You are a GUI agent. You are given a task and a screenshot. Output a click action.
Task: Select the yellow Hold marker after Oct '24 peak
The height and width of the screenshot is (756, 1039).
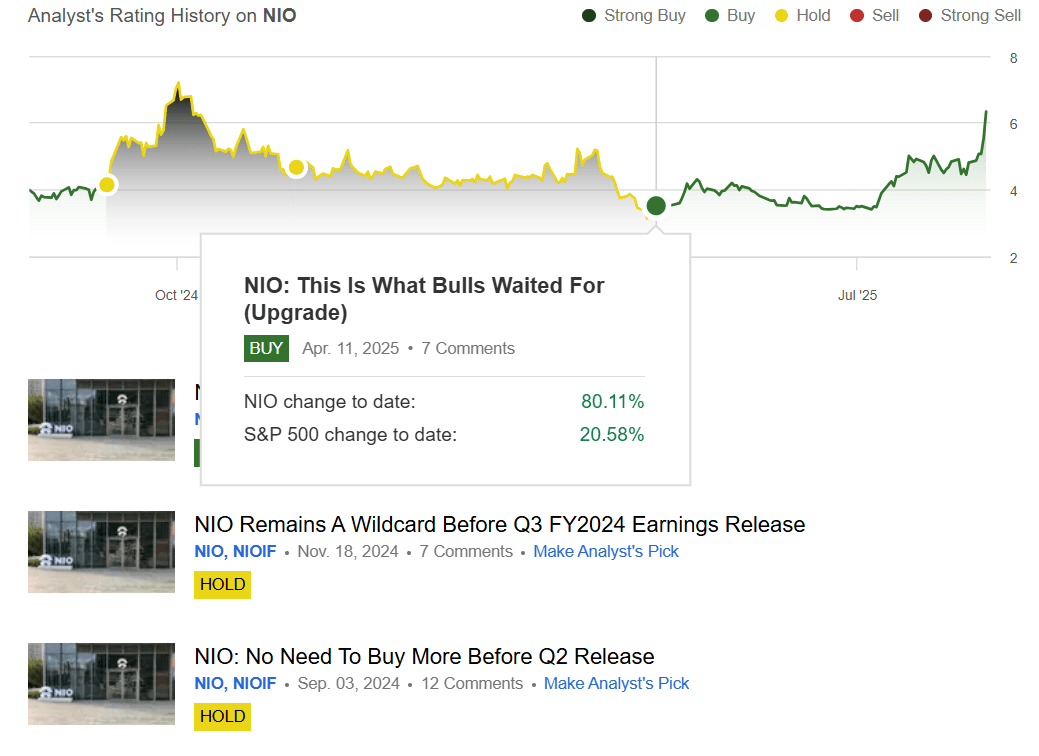coord(296,167)
